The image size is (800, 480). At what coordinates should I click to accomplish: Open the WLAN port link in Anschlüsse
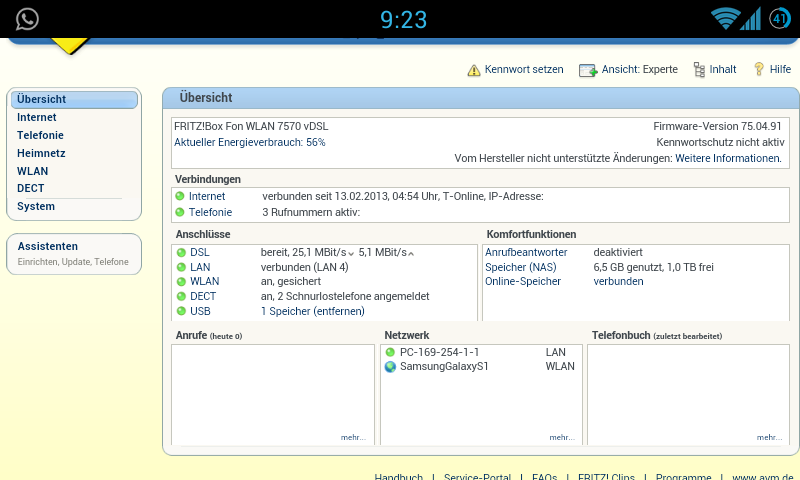tap(205, 281)
